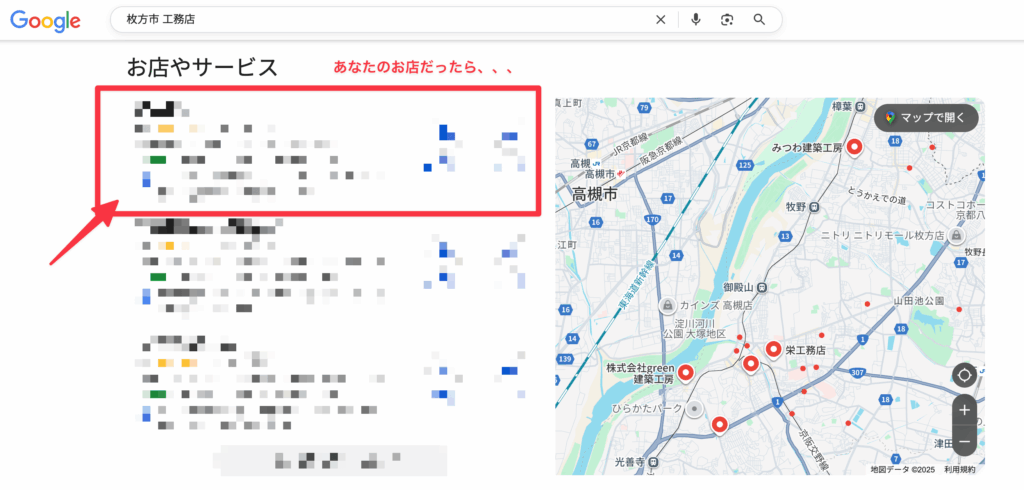Click the blurred button below the listings
This screenshot has width=1024, height=490.
[x=333, y=460]
